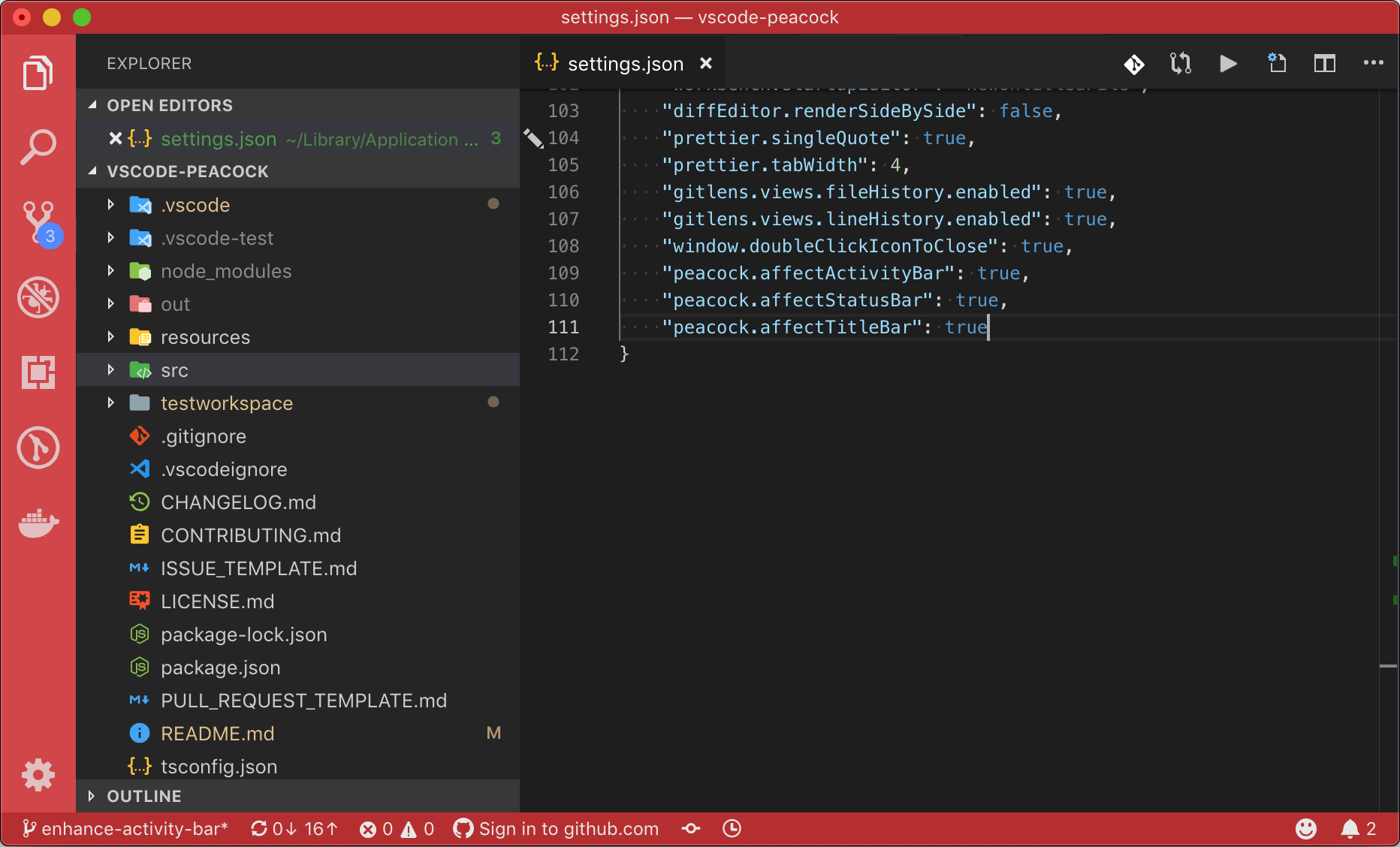
Task: Open the editor More Actions ellipsis menu
Action: point(1374,63)
